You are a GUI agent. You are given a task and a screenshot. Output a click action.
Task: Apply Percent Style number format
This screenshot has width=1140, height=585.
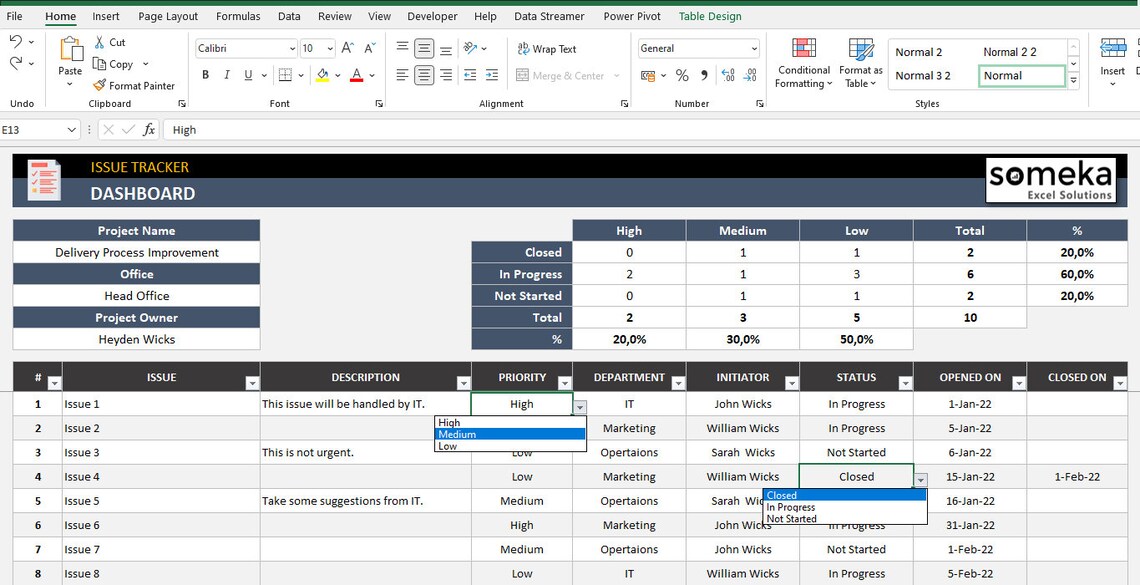[682, 75]
